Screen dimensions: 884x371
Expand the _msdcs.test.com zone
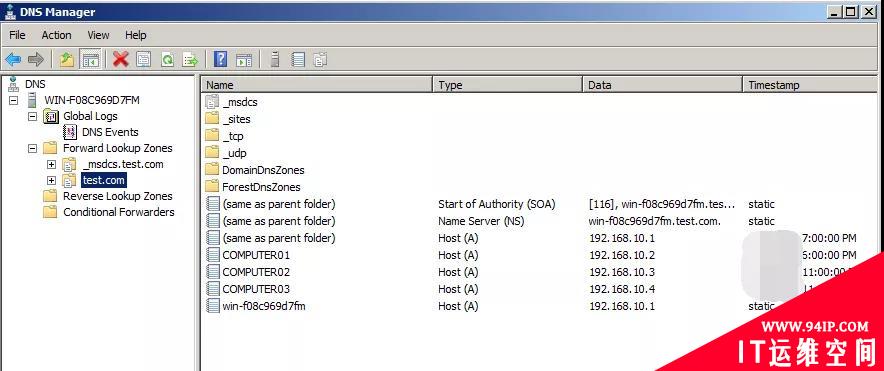pos(51,165)
